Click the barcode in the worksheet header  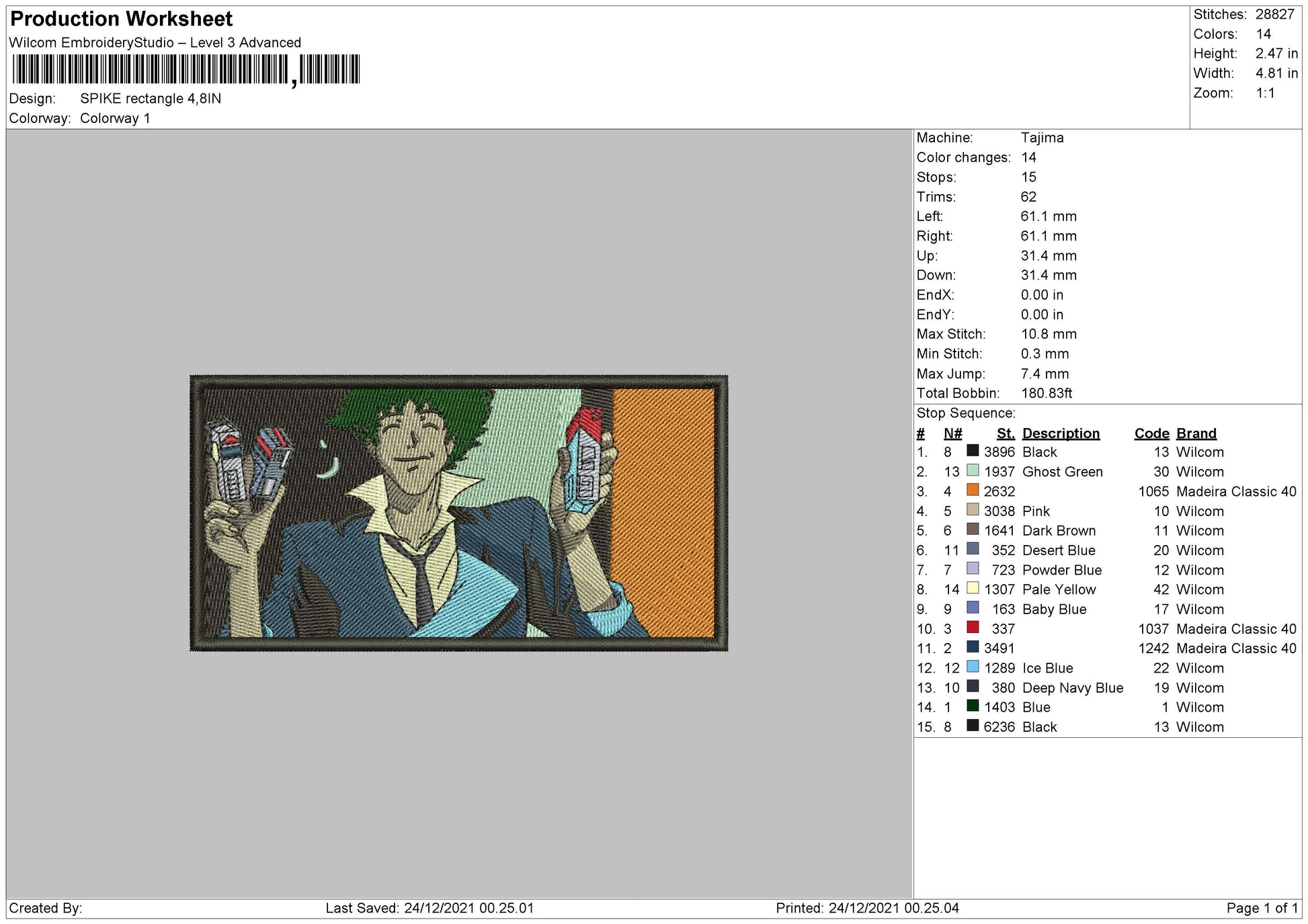[x=186, y=69]
